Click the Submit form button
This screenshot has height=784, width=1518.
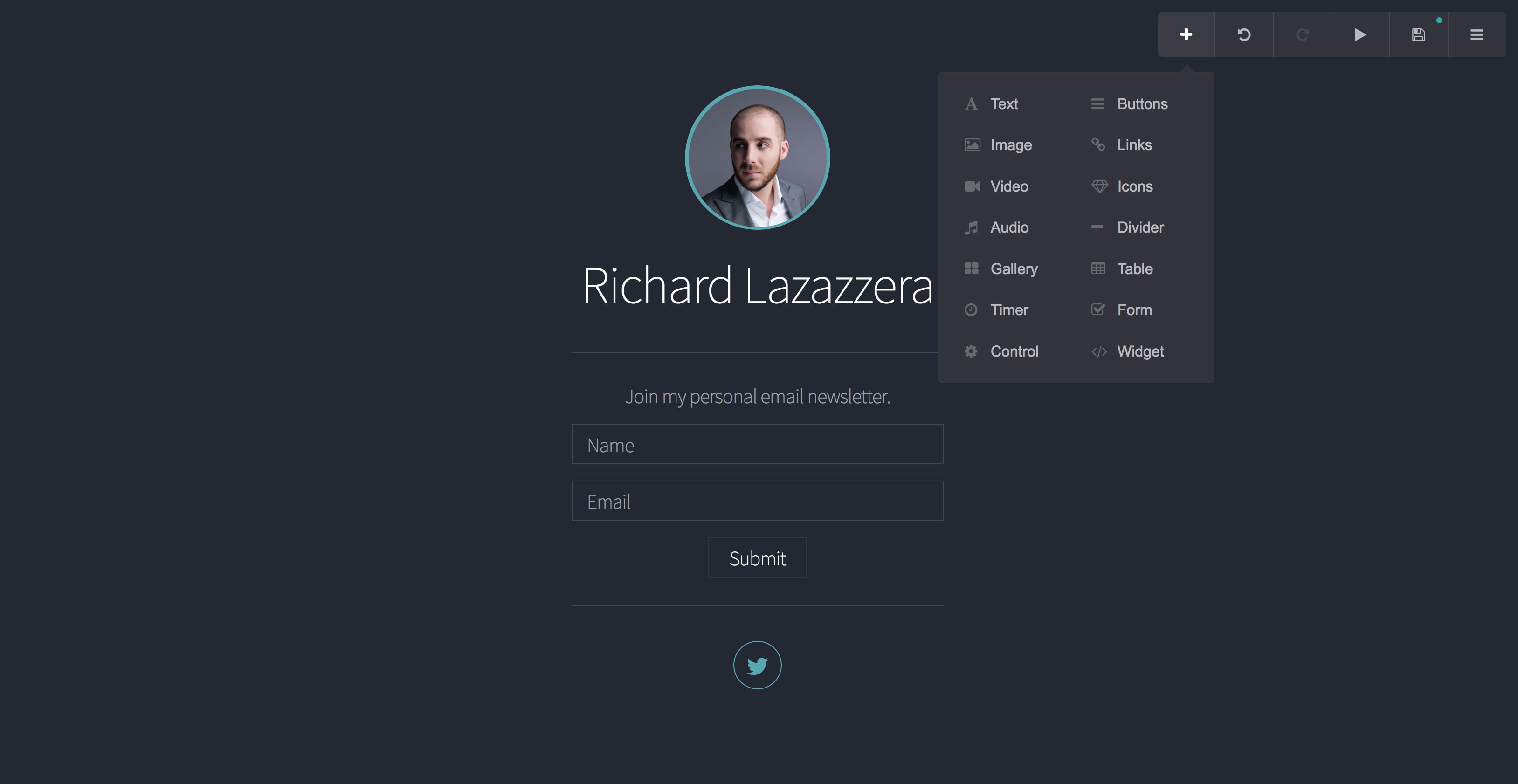pos(758,557)
